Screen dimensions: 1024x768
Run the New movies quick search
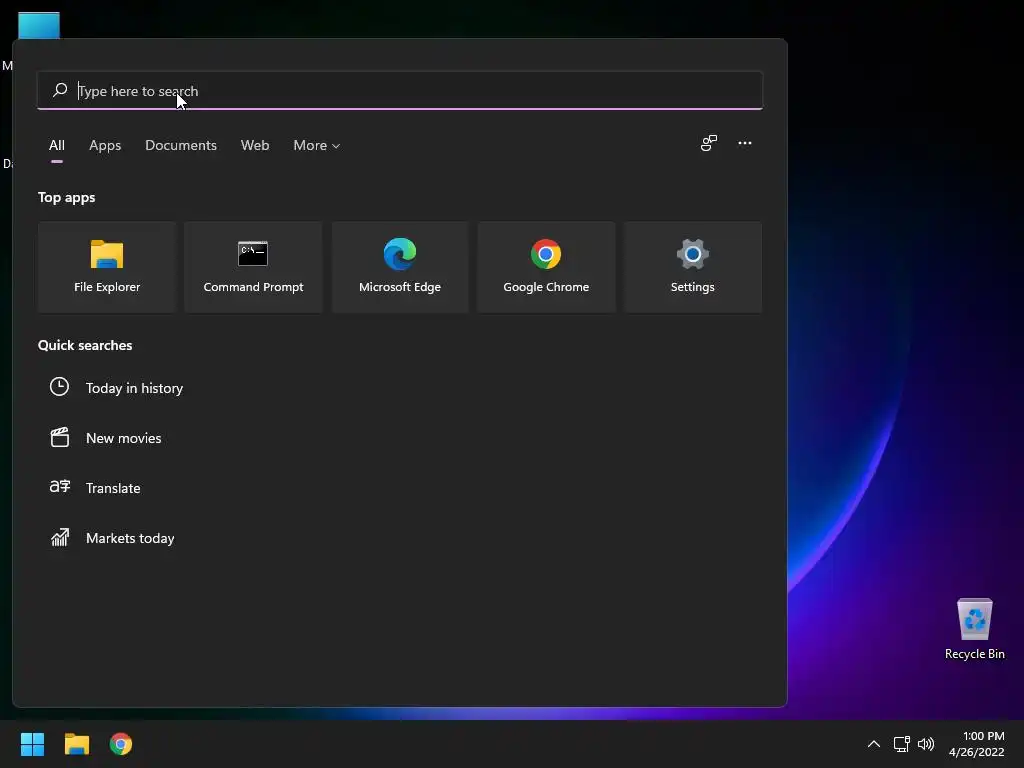tap(123, 438)
